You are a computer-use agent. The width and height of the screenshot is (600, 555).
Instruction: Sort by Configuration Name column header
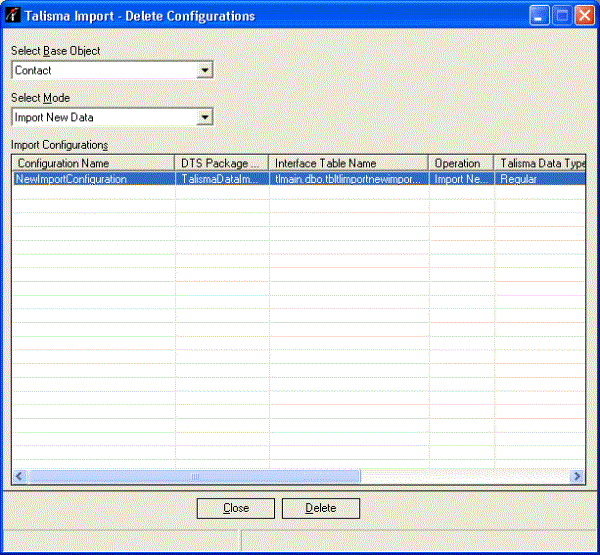click(x=93, y=163)
